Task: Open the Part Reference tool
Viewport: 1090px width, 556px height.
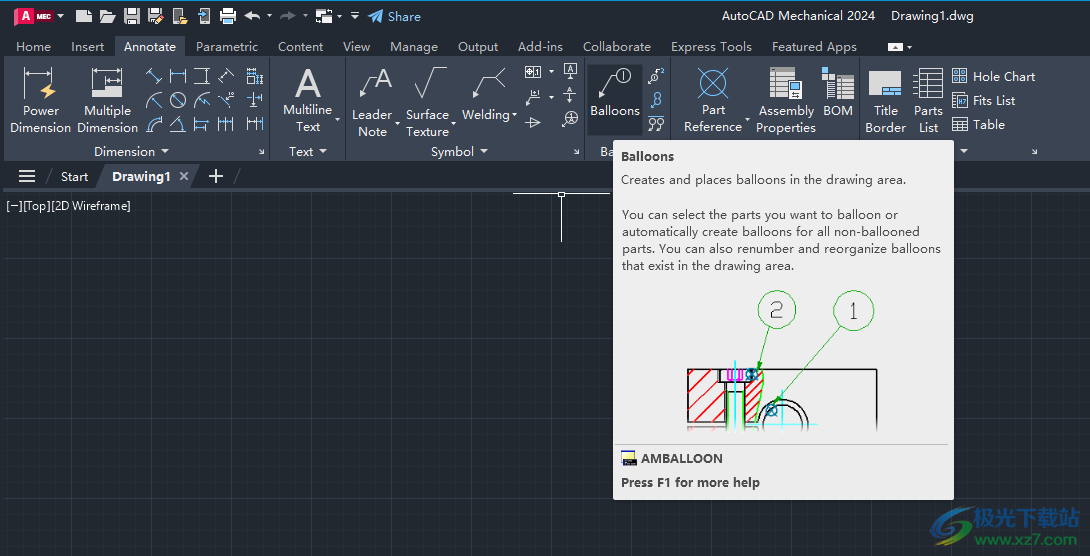Action: (713, 99)
